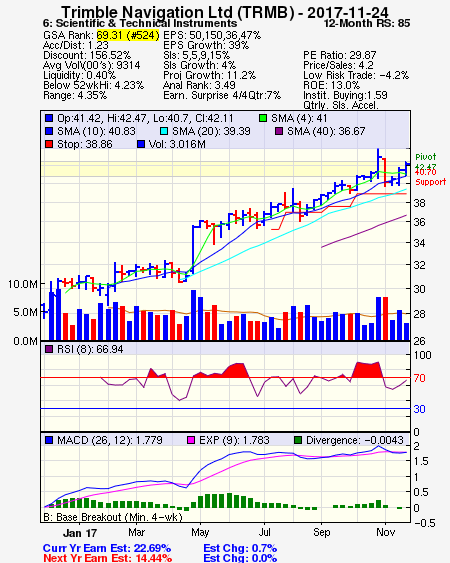Click the green SMA (4) legend swatch
Screen dimensions: 450x563
click(x=263, y=118)
